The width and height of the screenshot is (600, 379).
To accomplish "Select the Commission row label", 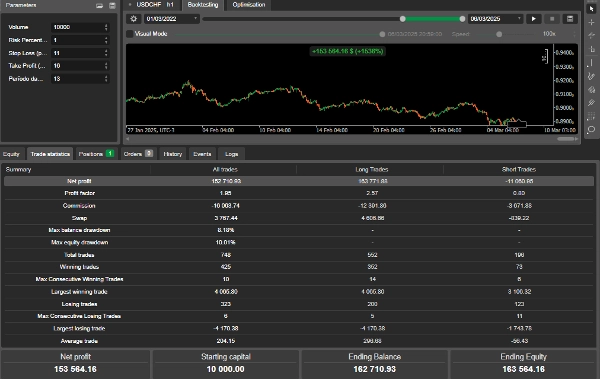I will click(79, 206).
